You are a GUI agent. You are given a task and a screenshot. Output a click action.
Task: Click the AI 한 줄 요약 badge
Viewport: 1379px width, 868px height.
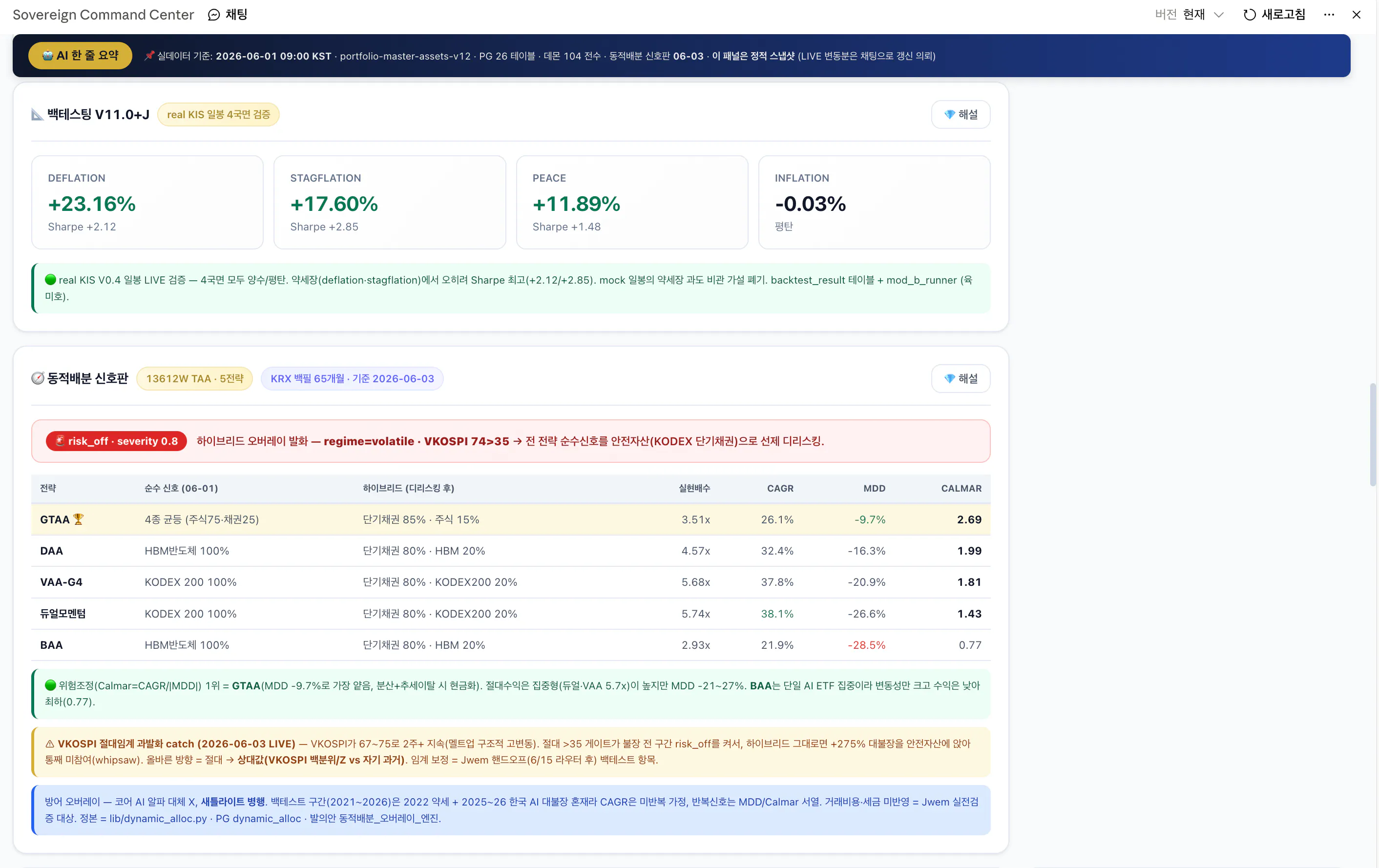[80, 56]
